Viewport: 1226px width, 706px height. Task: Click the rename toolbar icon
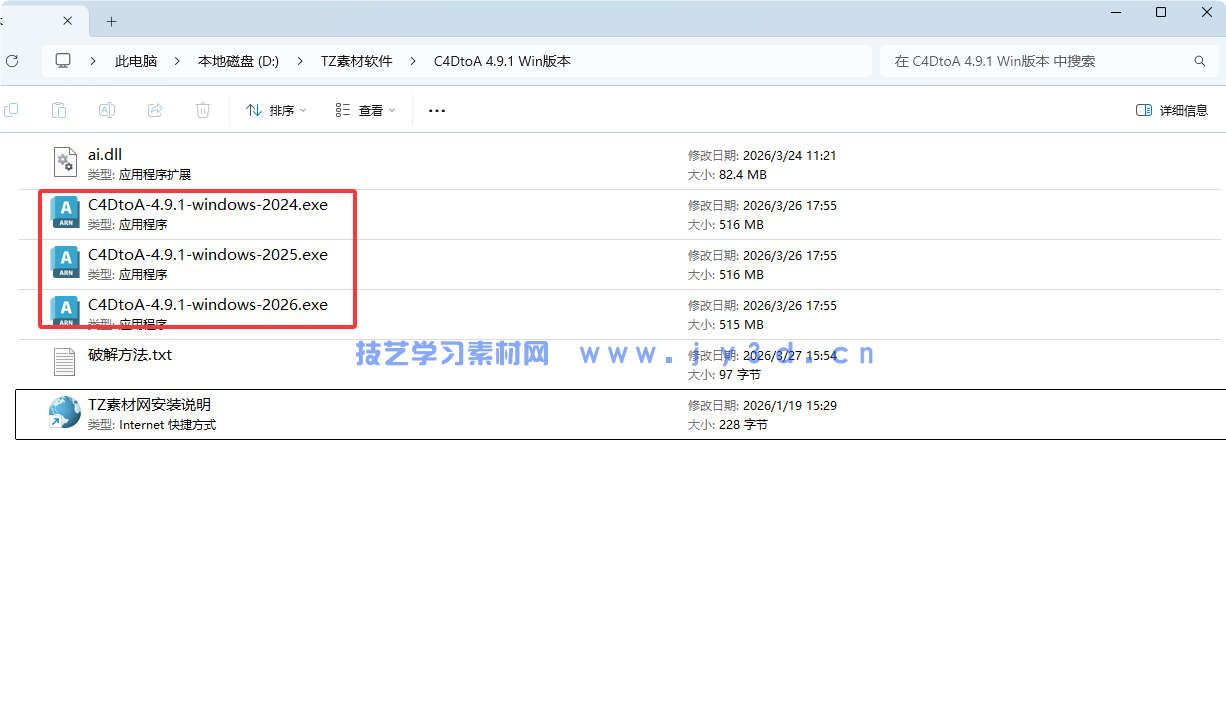point(107,110)
